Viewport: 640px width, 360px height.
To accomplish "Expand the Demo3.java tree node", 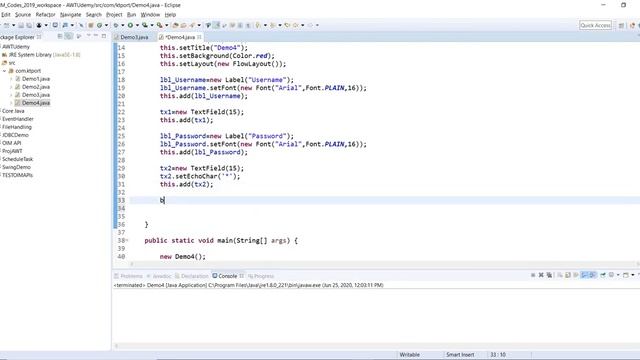I will [11, 95].
